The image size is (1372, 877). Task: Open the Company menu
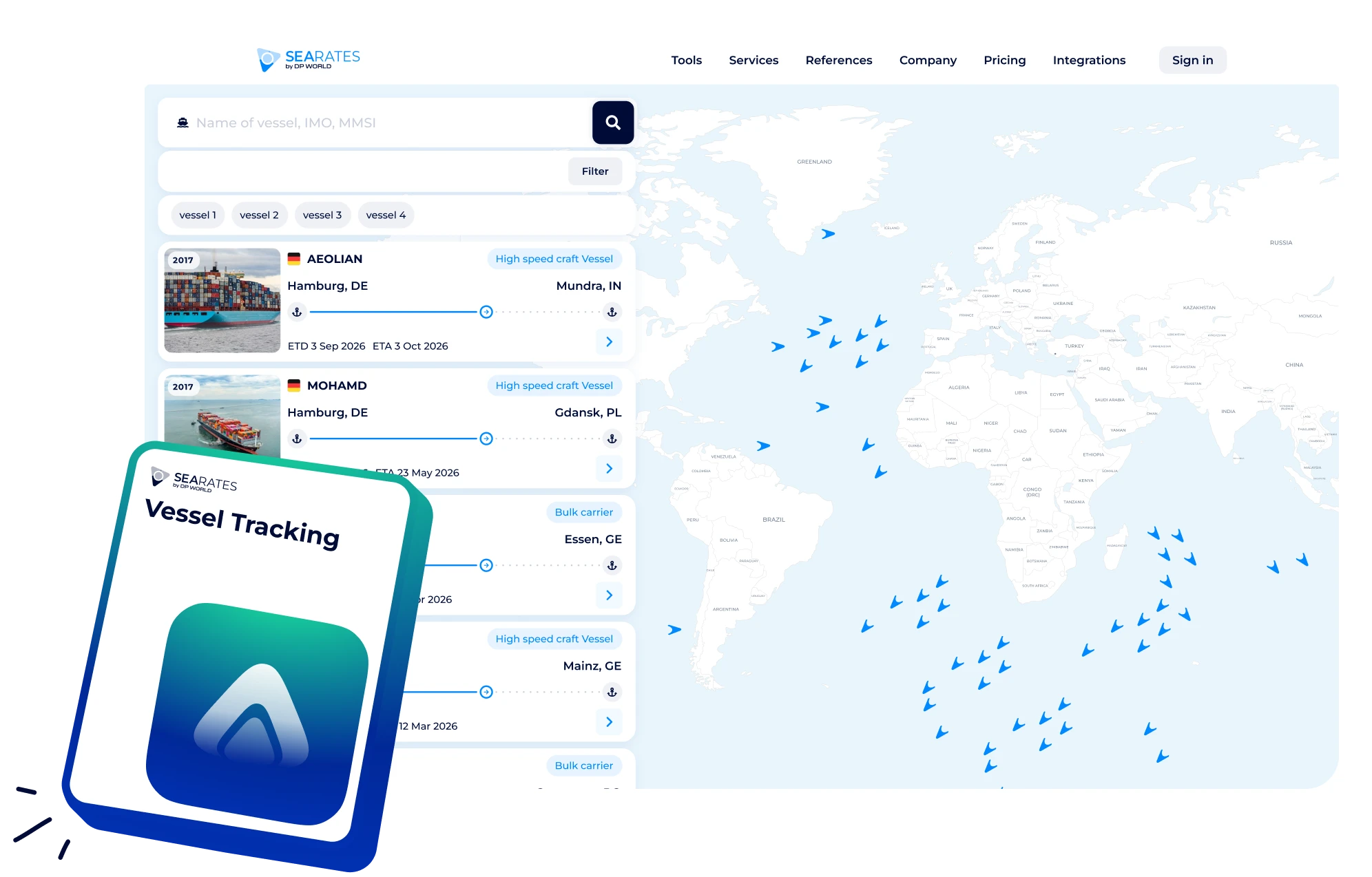click(x=928, y=61)
